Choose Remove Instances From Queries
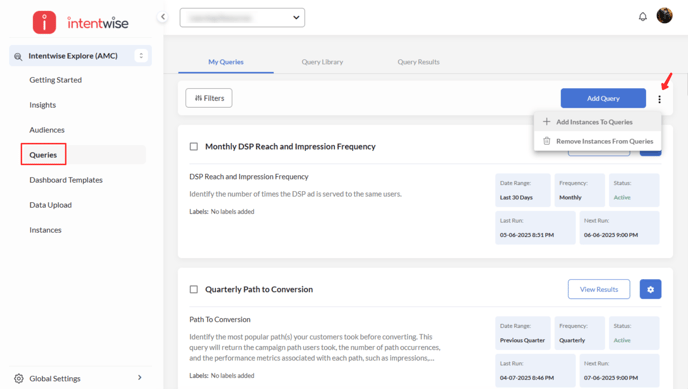688x389 pixels. (x=597, y=141)
